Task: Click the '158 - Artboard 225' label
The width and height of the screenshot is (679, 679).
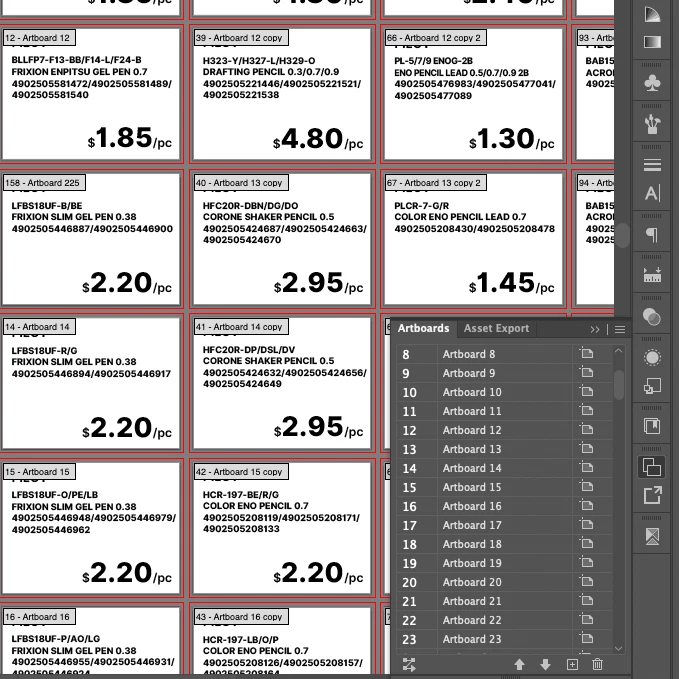Action: pyautogui.click(x=44, y=183)
